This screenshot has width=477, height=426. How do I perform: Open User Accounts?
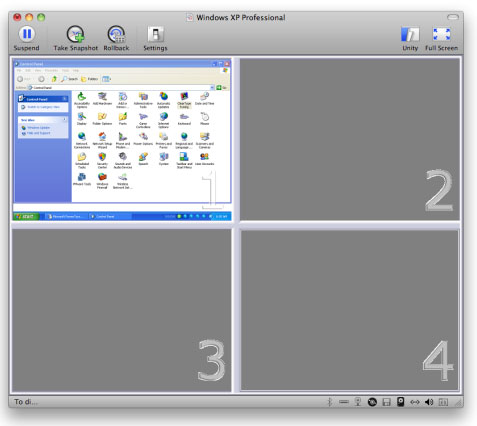(204, 159)
